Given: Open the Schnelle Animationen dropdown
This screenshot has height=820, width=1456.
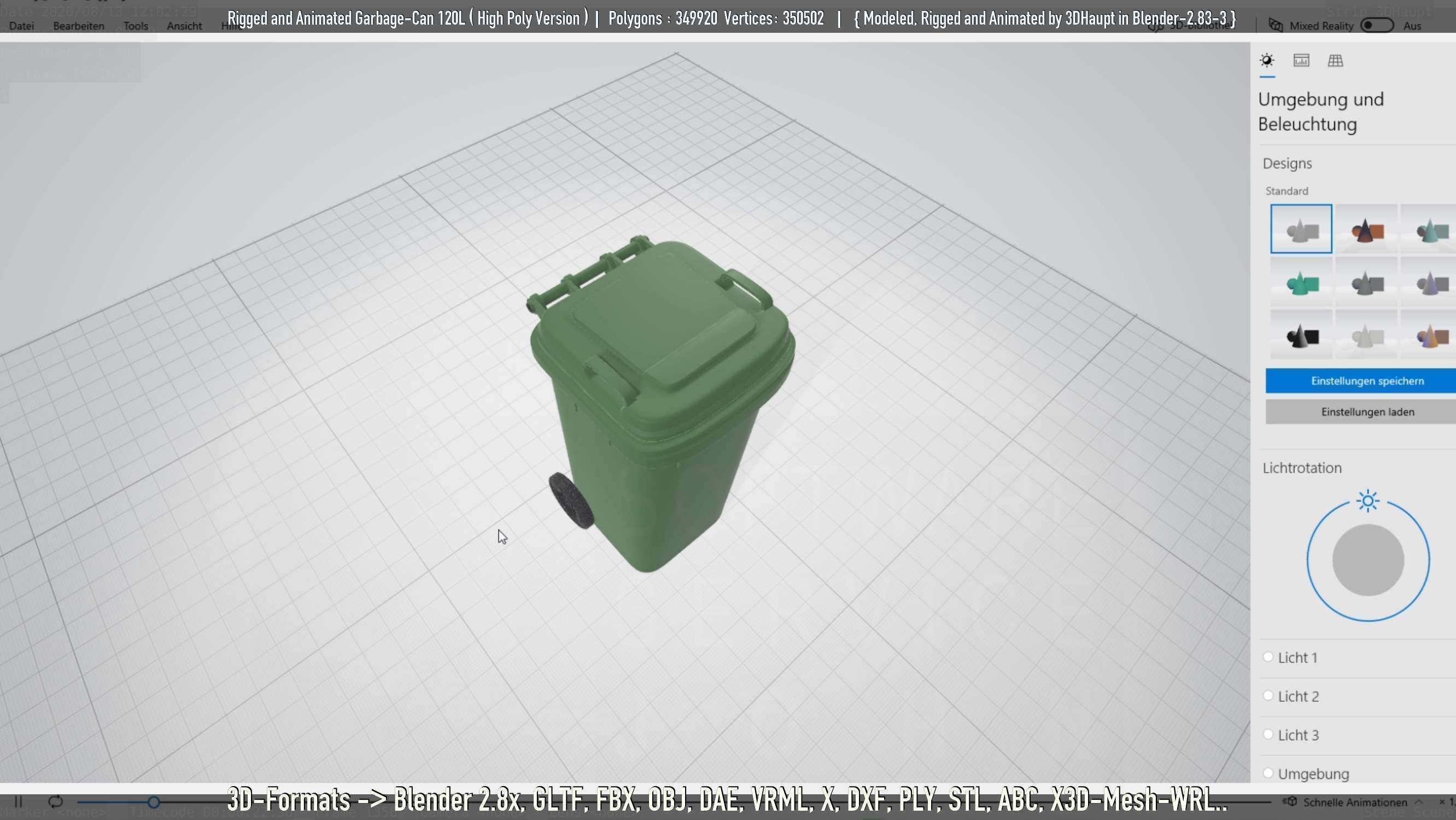Looking at the screenshot, I should click(1354, 802).
